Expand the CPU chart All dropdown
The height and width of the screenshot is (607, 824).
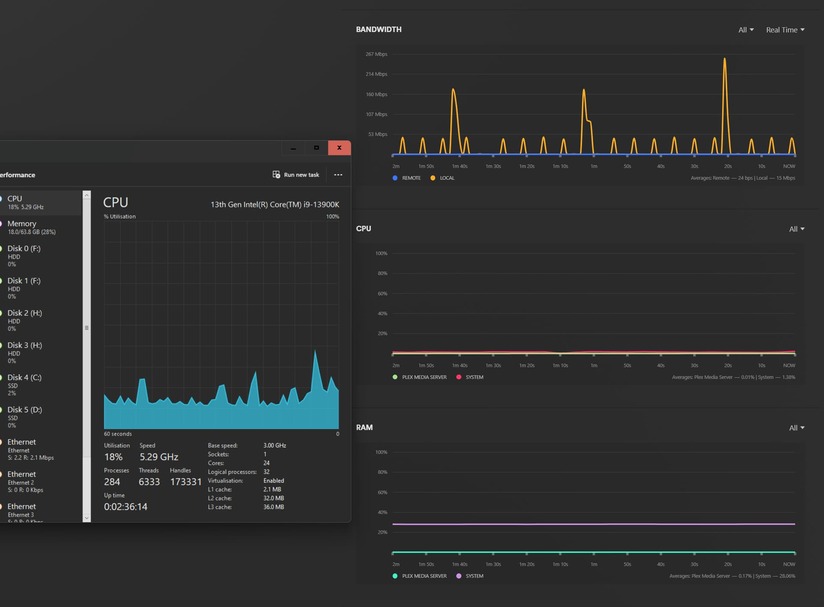click(x=797, y=229)
